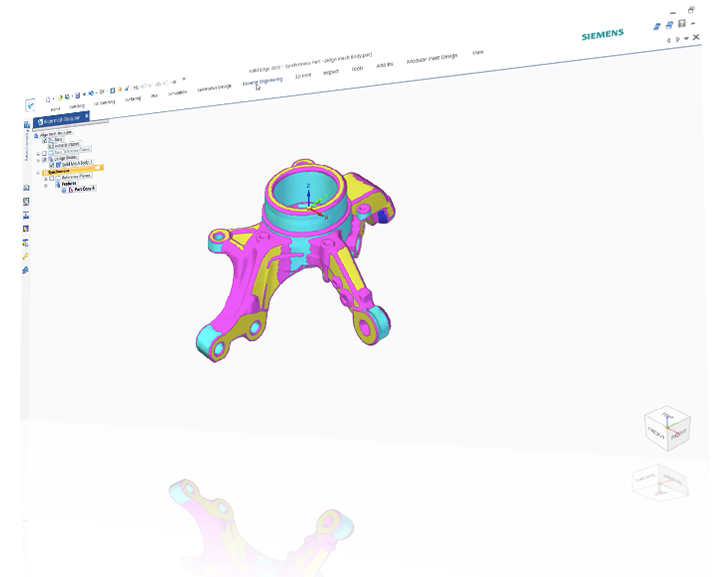Click the Part Copy feature icon in the tree
719x577 pixels.
coord(71,190)
